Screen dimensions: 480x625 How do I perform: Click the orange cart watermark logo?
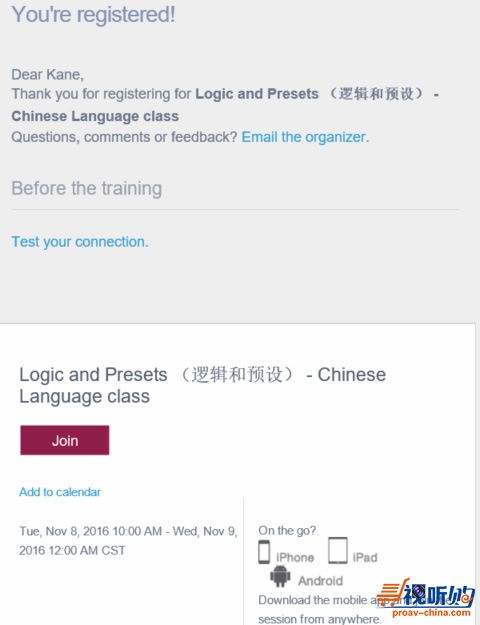[x=393, y=593]
